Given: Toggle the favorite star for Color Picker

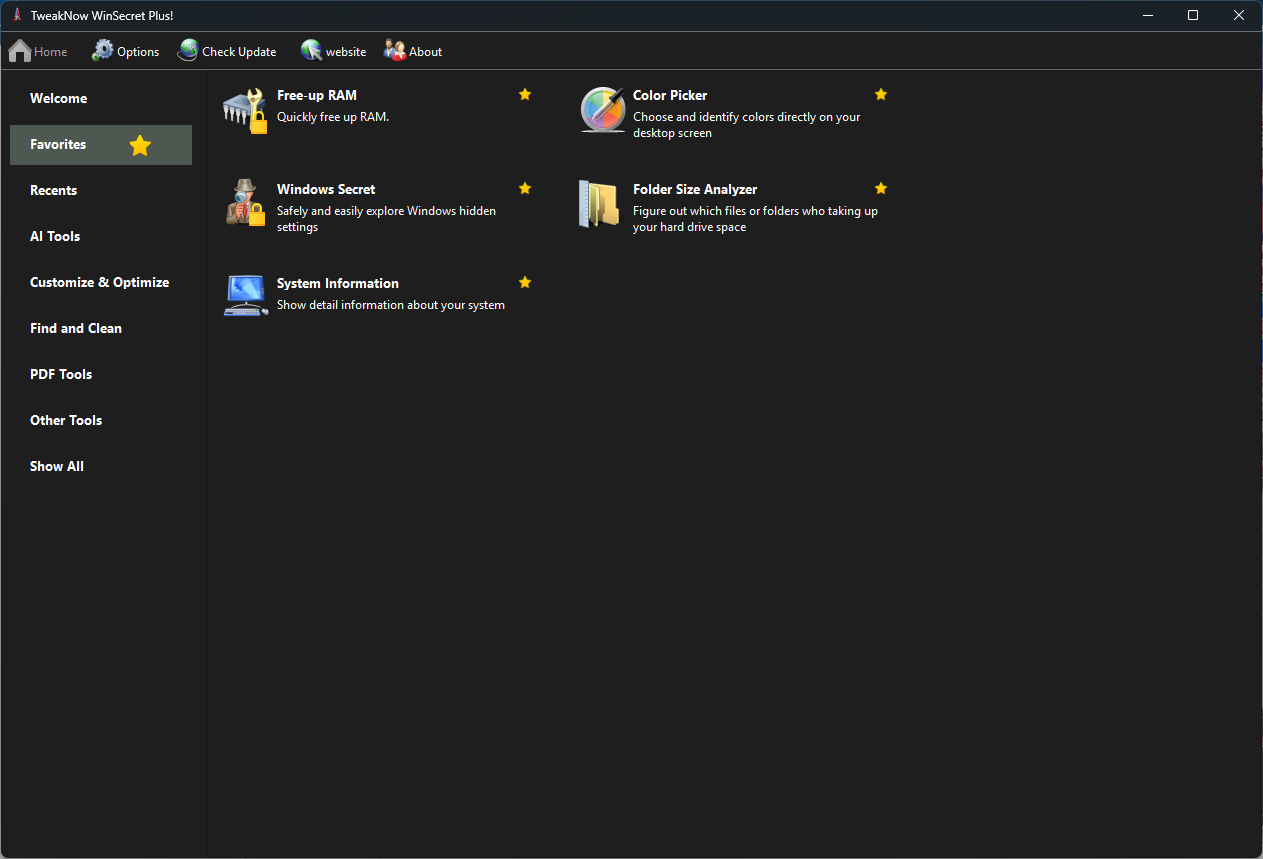Looking at the screenshot, I should 881,94.
